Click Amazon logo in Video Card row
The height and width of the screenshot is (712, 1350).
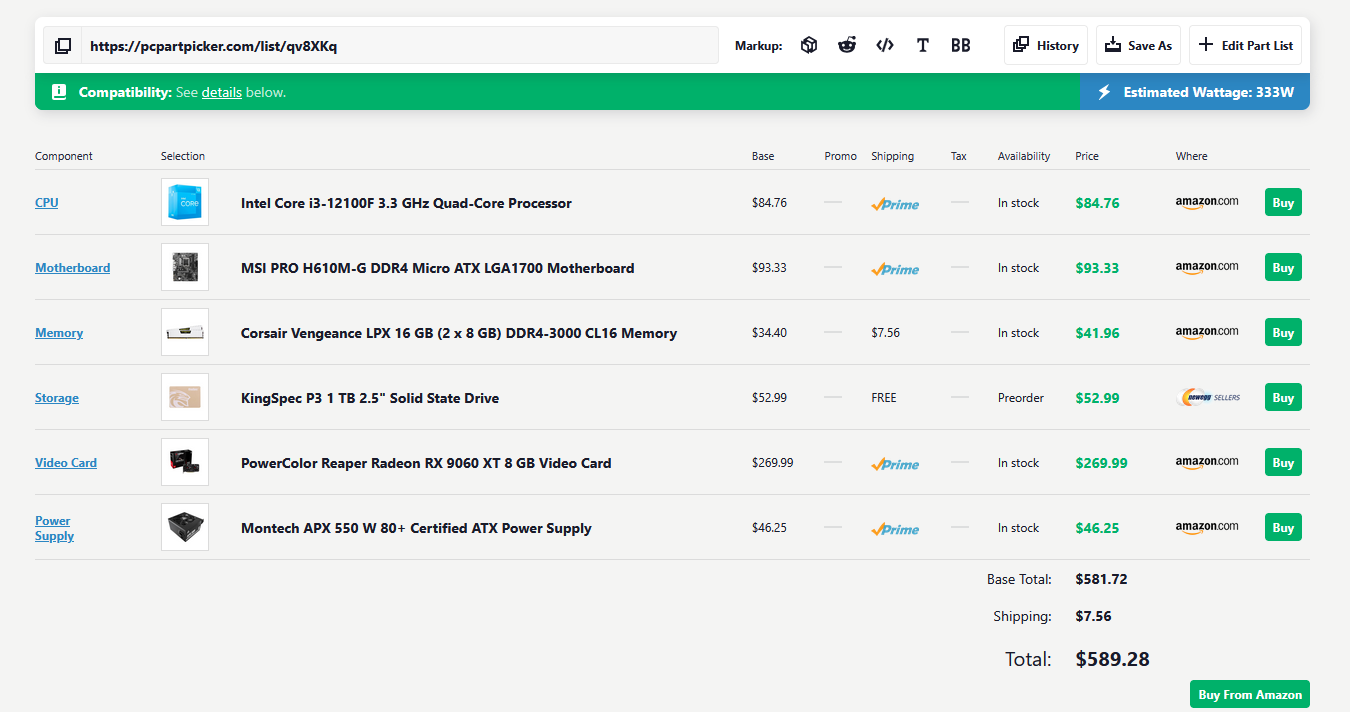tap(1207, 463)
